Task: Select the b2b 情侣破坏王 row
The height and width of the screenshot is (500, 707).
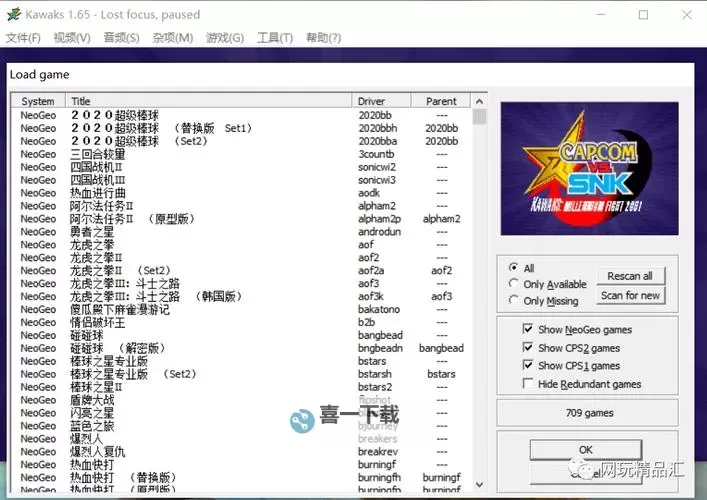Action: pos(242,322)
